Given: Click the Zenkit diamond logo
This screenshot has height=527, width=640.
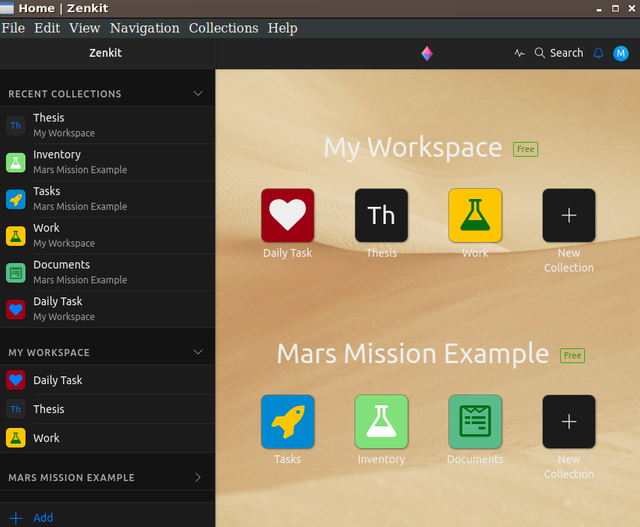Looking at the screenshot, I should point(427,53).
